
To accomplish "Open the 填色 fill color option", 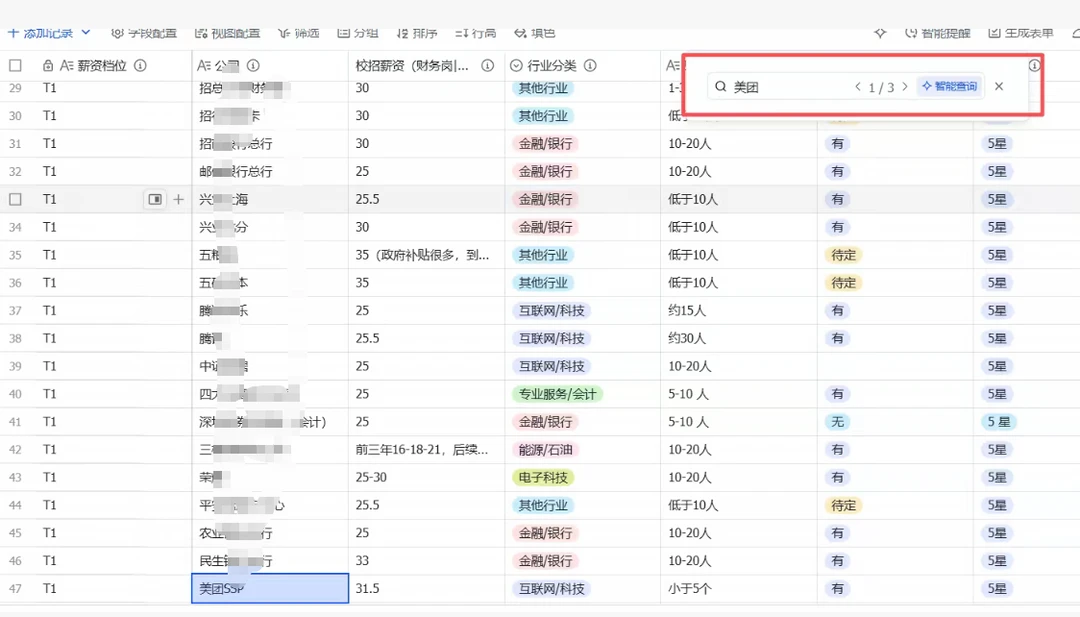I will pos(535,33).
